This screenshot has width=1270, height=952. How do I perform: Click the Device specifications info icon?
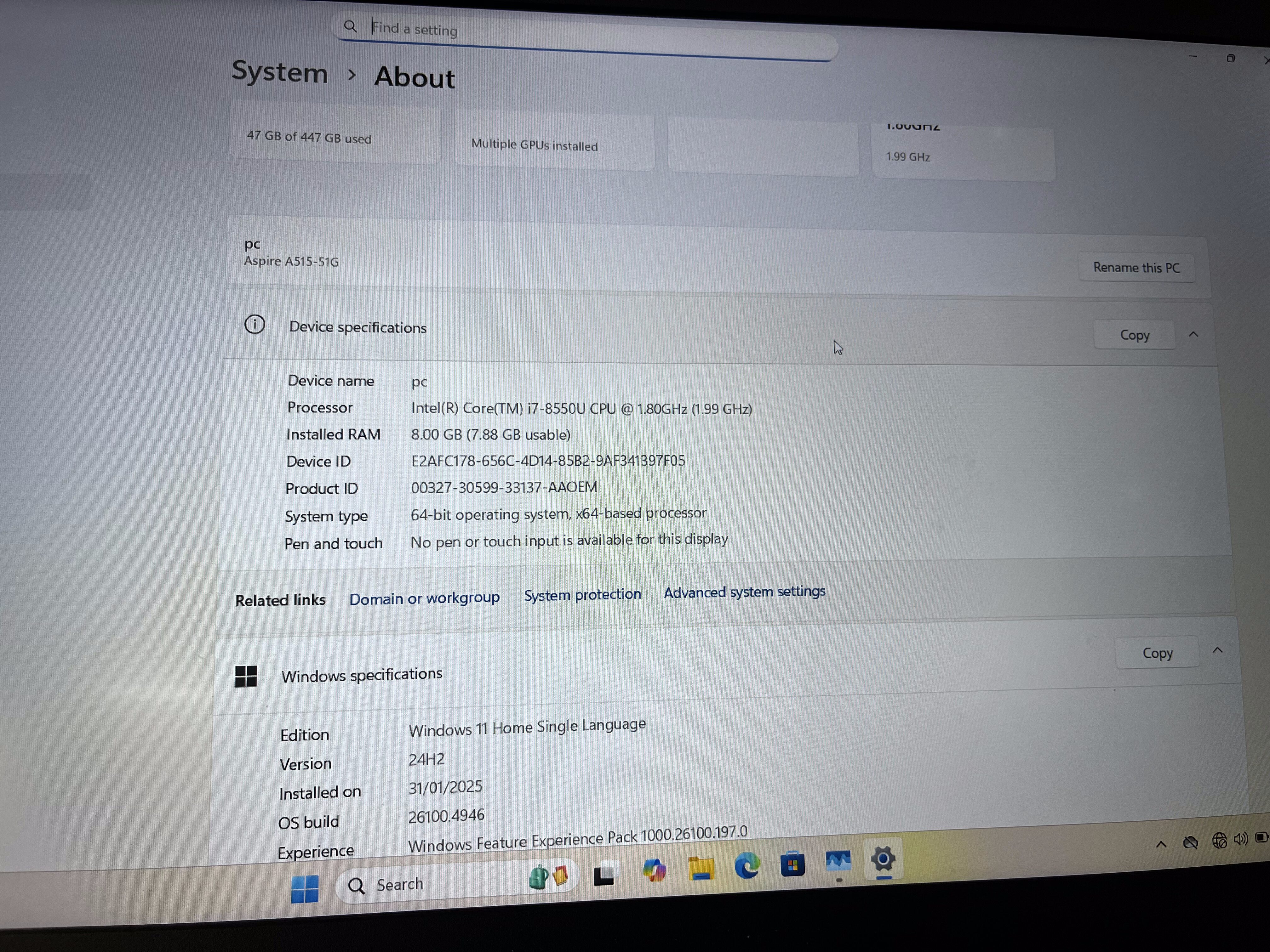click(254, 324)
